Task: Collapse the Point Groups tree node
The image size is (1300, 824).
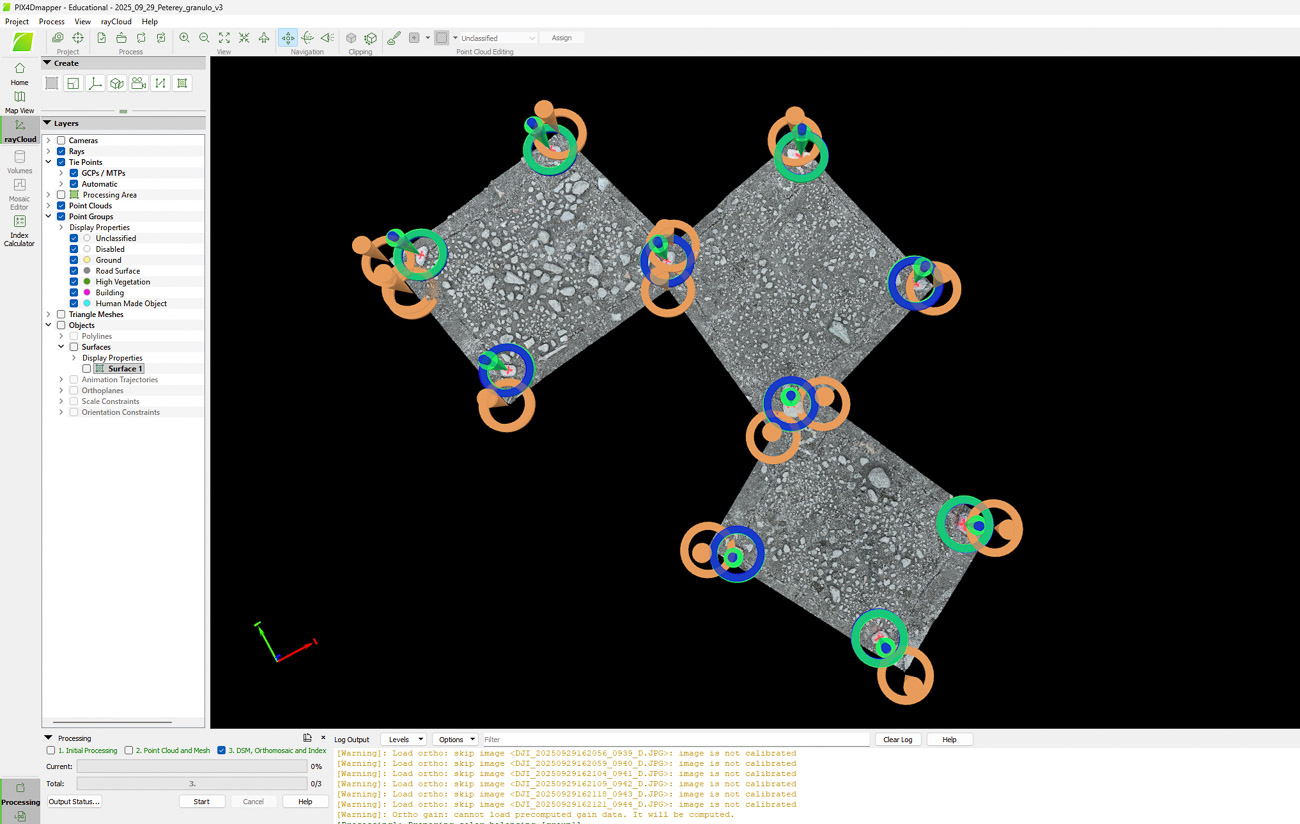Action: (x=48, y=217)
